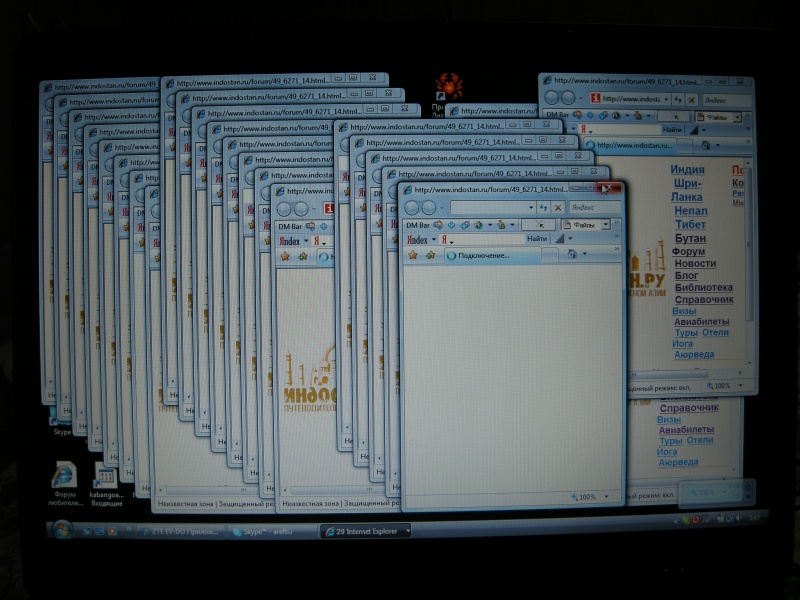Click the Home icon in the frontmost window
The height and width of the screenshot is (600, 800).
(x=571, y=254)
